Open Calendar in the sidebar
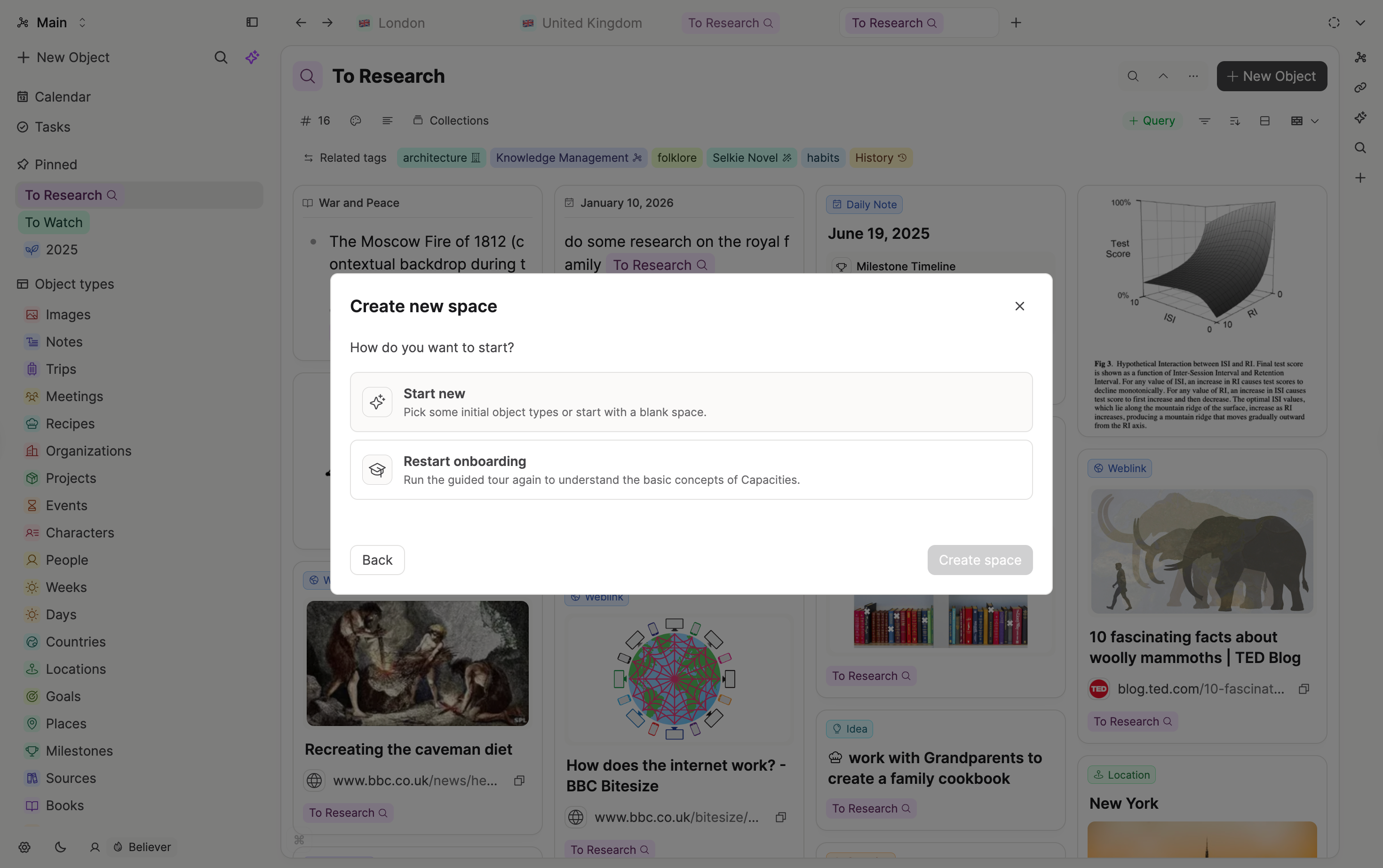 (x=62, y=96)
